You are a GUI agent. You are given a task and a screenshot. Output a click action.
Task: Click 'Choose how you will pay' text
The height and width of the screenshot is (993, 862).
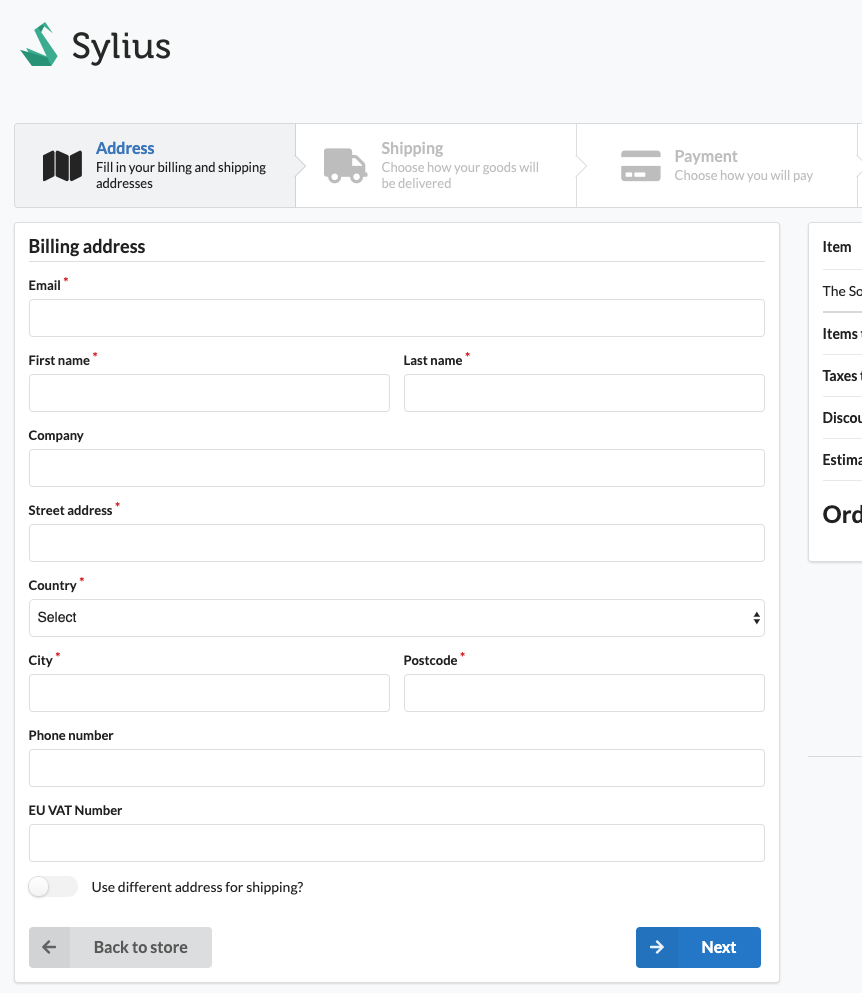point(744,175)
